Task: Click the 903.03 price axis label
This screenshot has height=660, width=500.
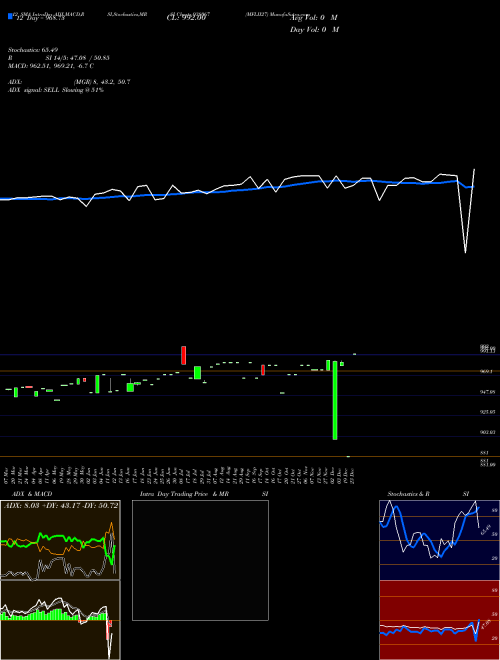Action: pyautogui.click(x=487, y=432)
